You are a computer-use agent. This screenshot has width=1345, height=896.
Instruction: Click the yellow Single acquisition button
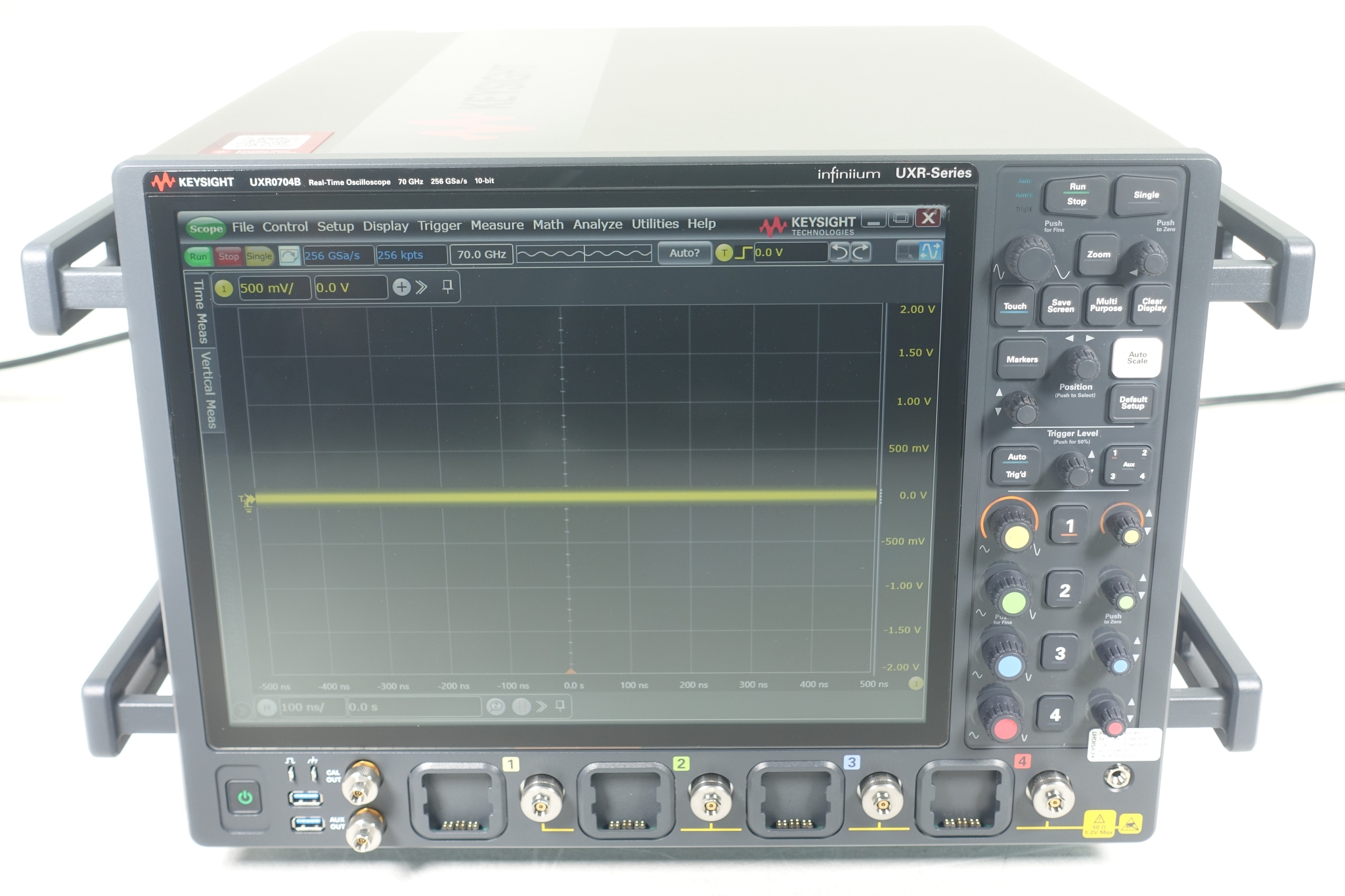click(x=259, y=256)
